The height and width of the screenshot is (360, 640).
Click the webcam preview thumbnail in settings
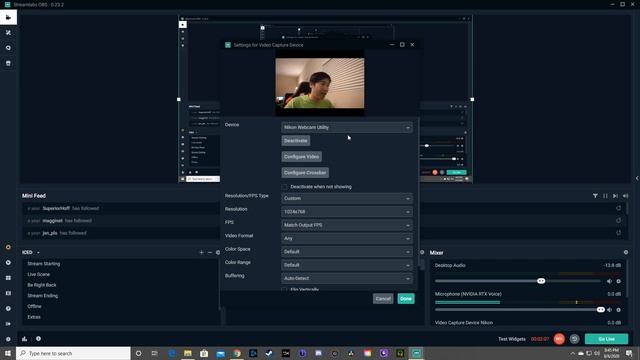tap(320, 83)
